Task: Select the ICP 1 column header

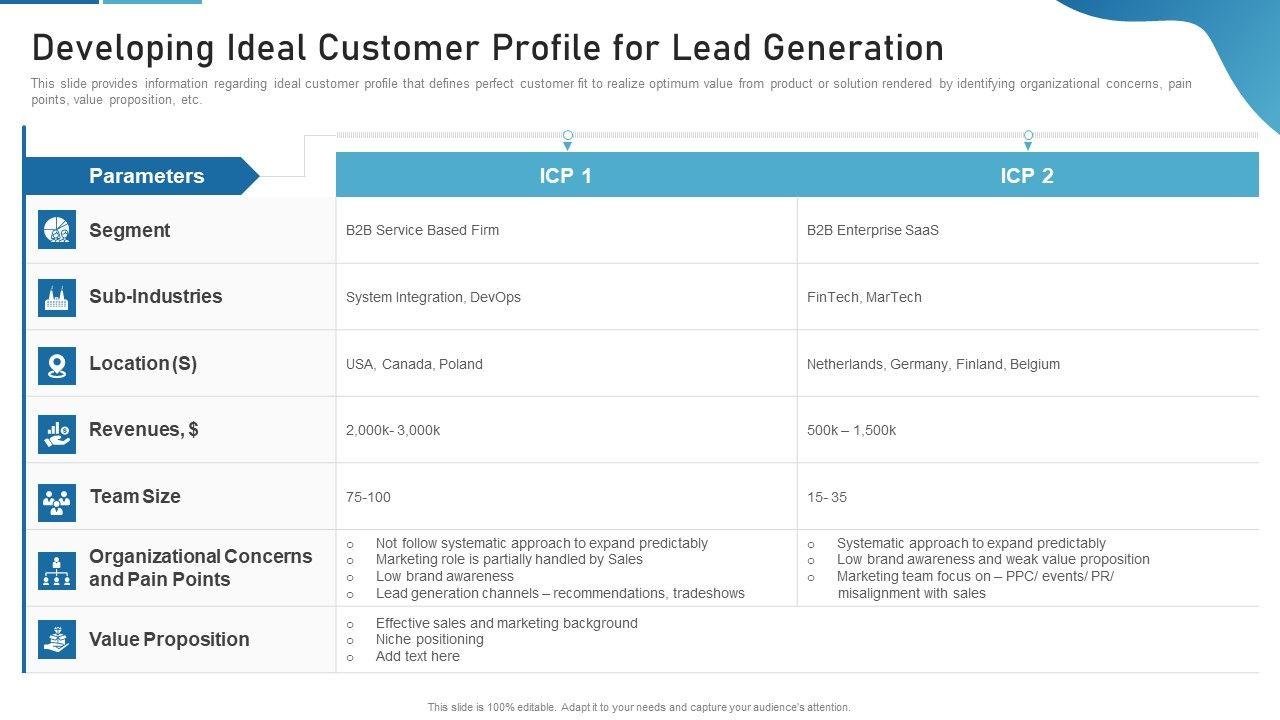Action: (x=566, y=176)
